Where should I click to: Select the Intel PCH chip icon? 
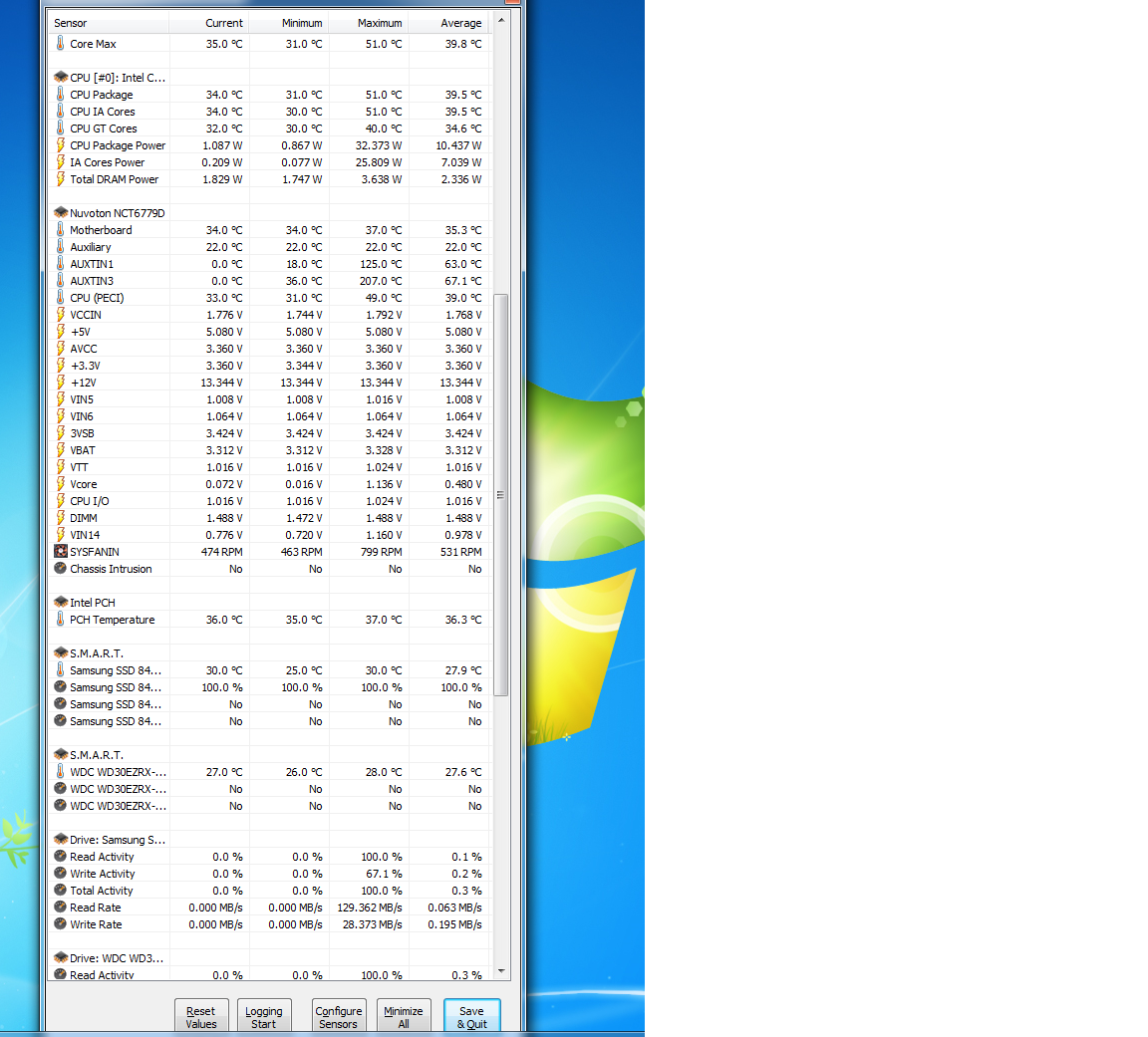pyautogui.click(x=61, y=602)
